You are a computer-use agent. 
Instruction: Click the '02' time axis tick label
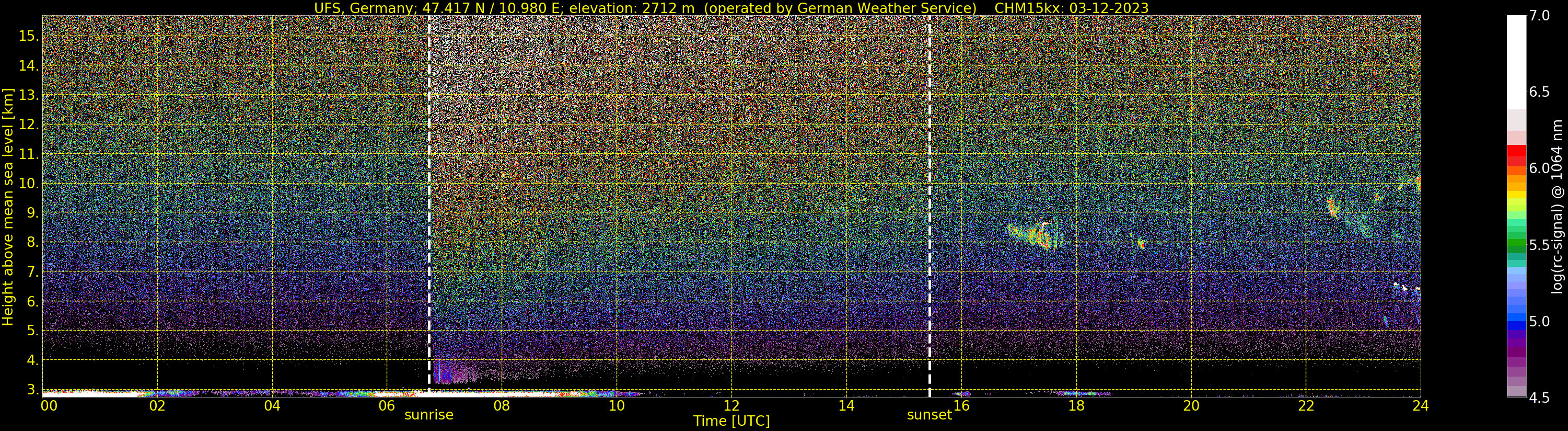157,406
